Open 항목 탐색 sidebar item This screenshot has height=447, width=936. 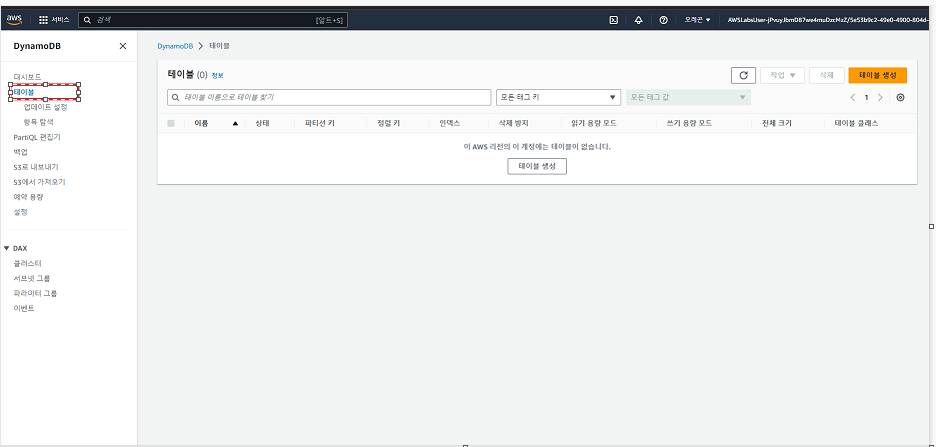coord(39,122)
